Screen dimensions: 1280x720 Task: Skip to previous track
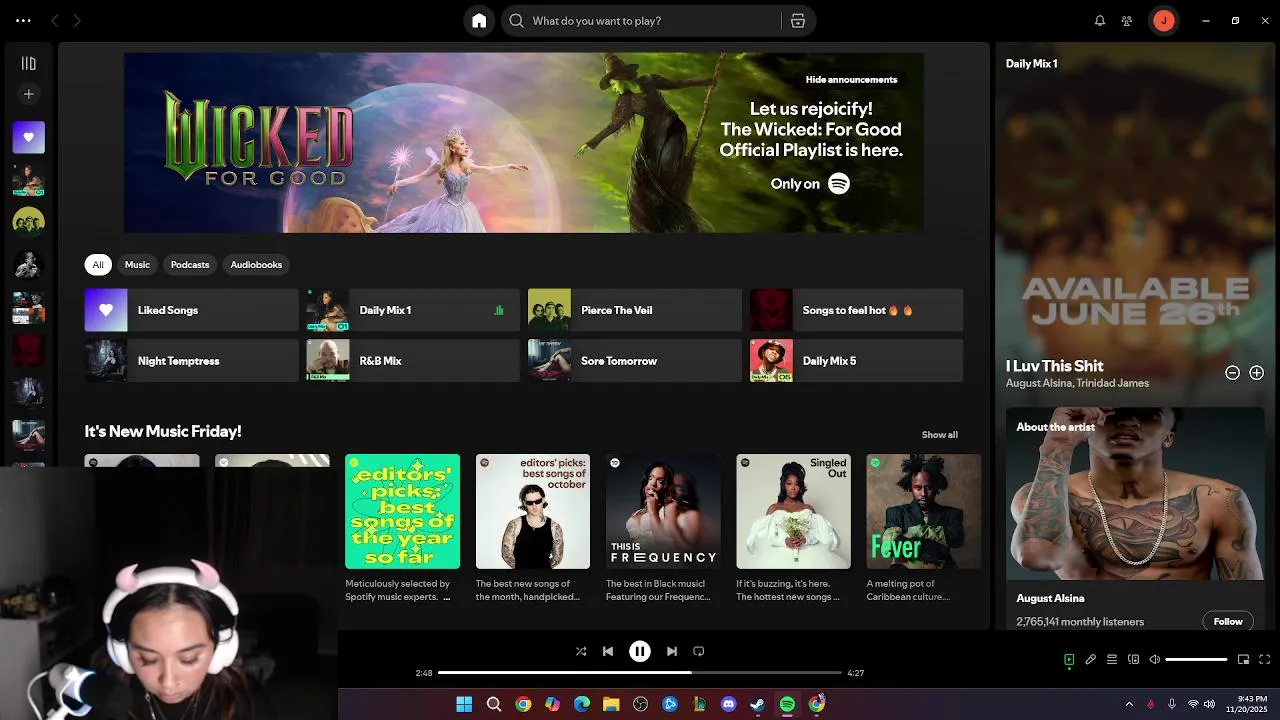click(608, 651)
